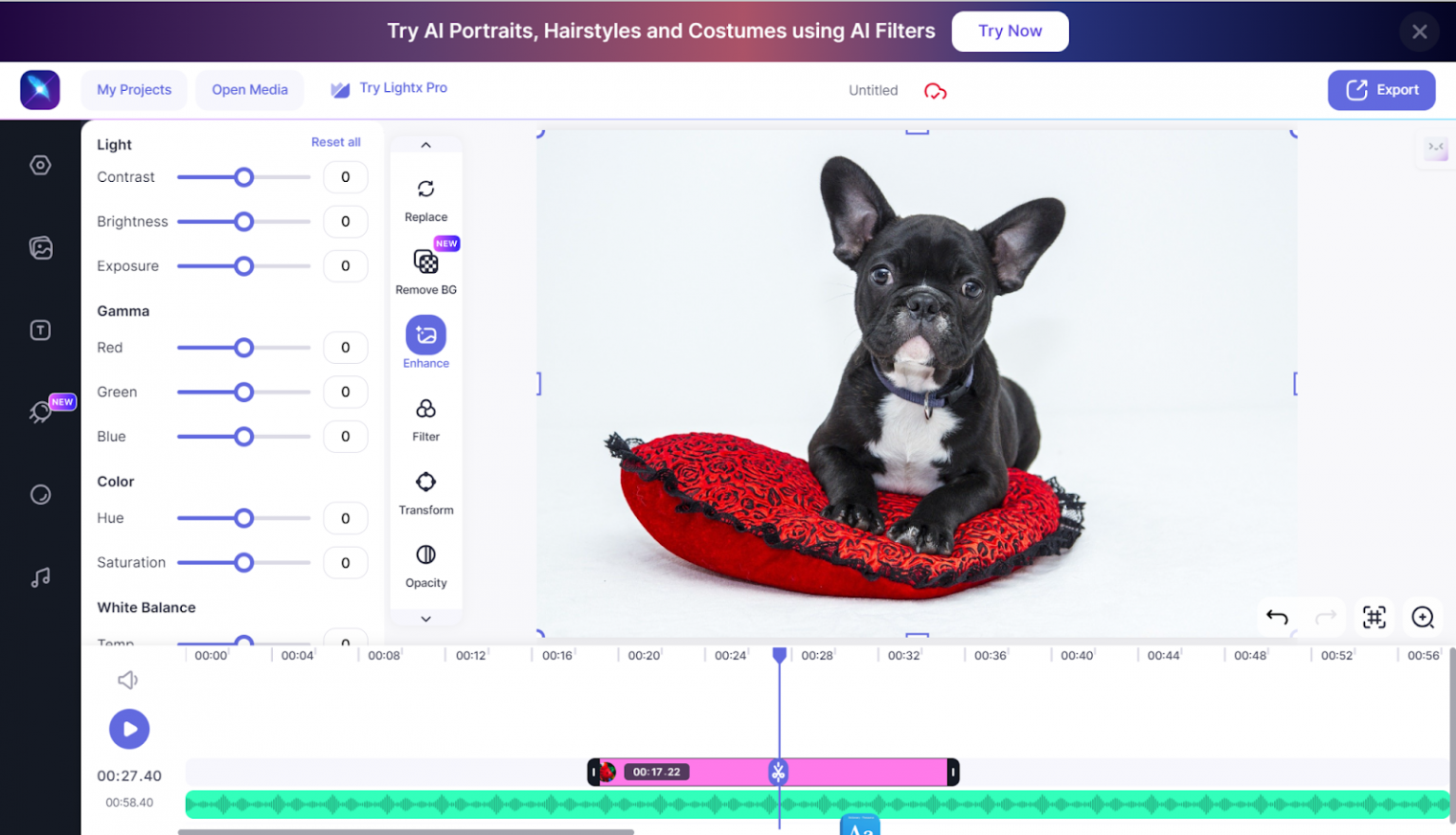Click the blue text clip on timeline
Viewport: 1456px width, 835px height.
pos(860,826)
